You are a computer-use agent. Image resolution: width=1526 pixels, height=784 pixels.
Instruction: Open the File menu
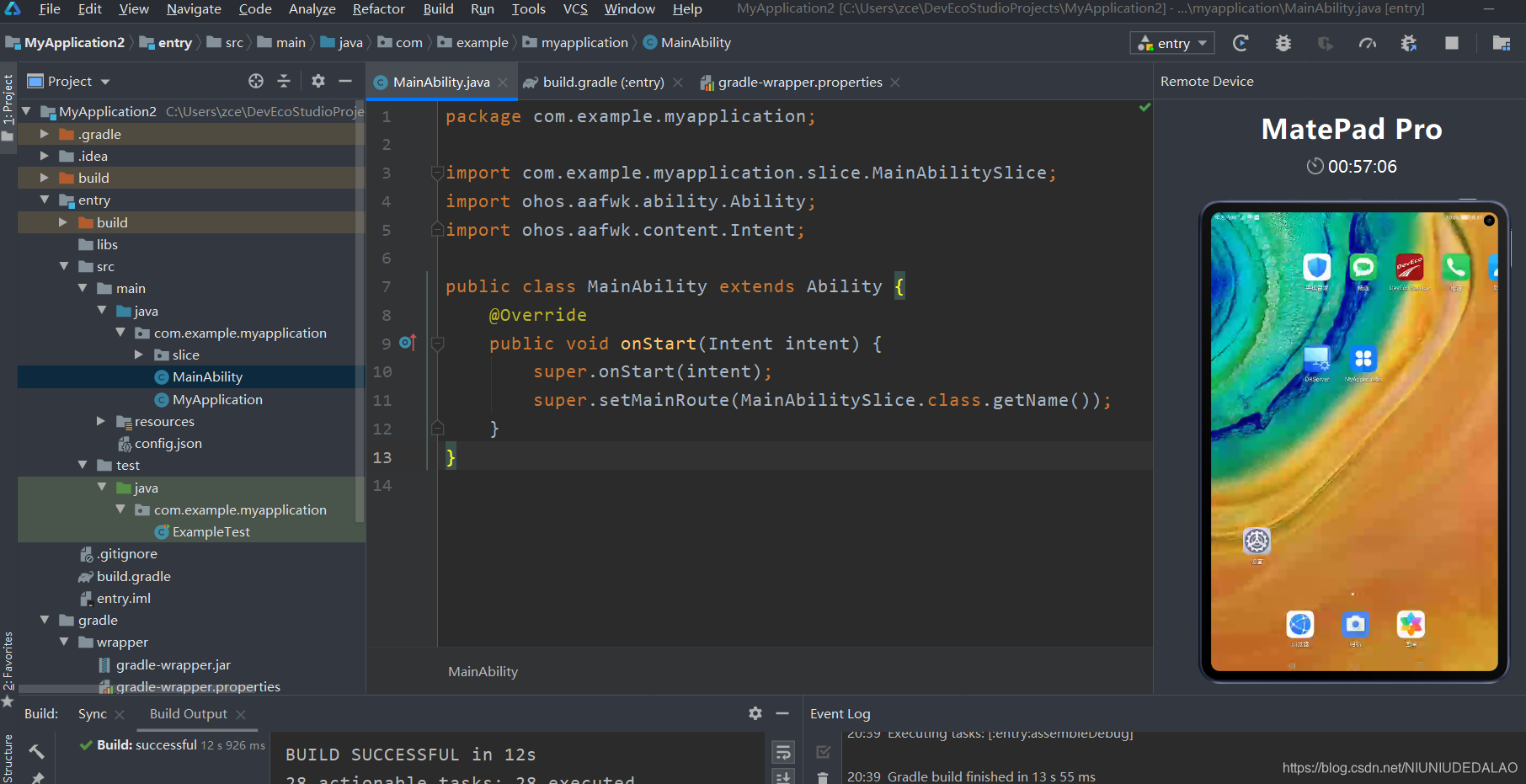[x=50, y=9]
